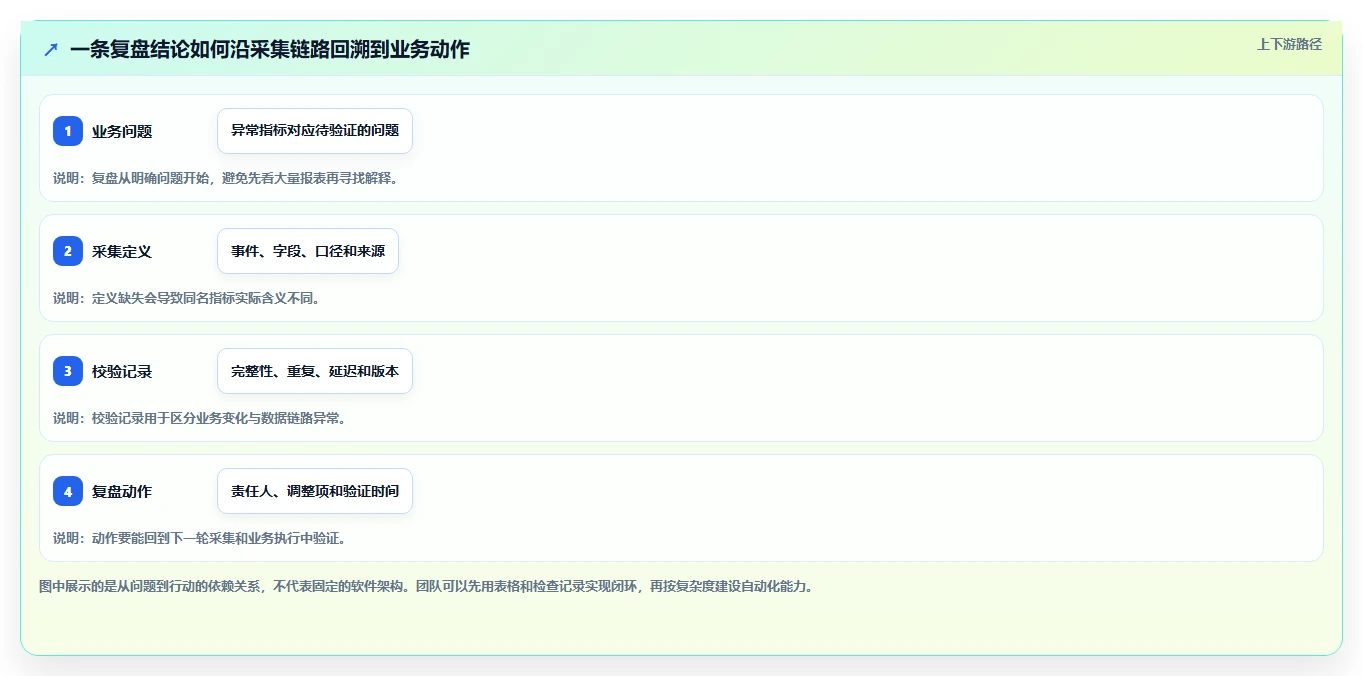Click the note 说明：动作要能回到下一轮采集
This screenshot has height=676, width=1363.
200,538
